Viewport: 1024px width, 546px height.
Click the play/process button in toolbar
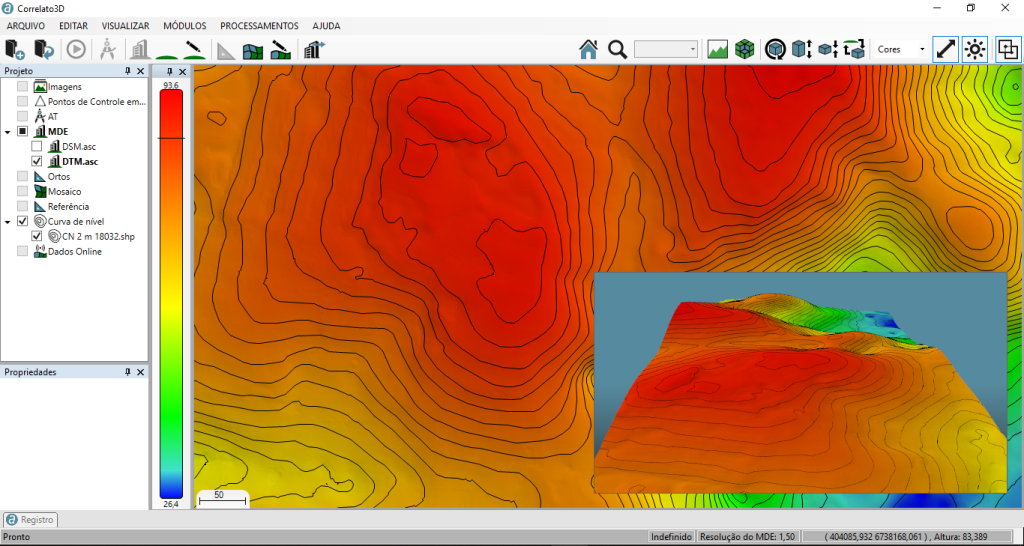[x=76, y=49]
